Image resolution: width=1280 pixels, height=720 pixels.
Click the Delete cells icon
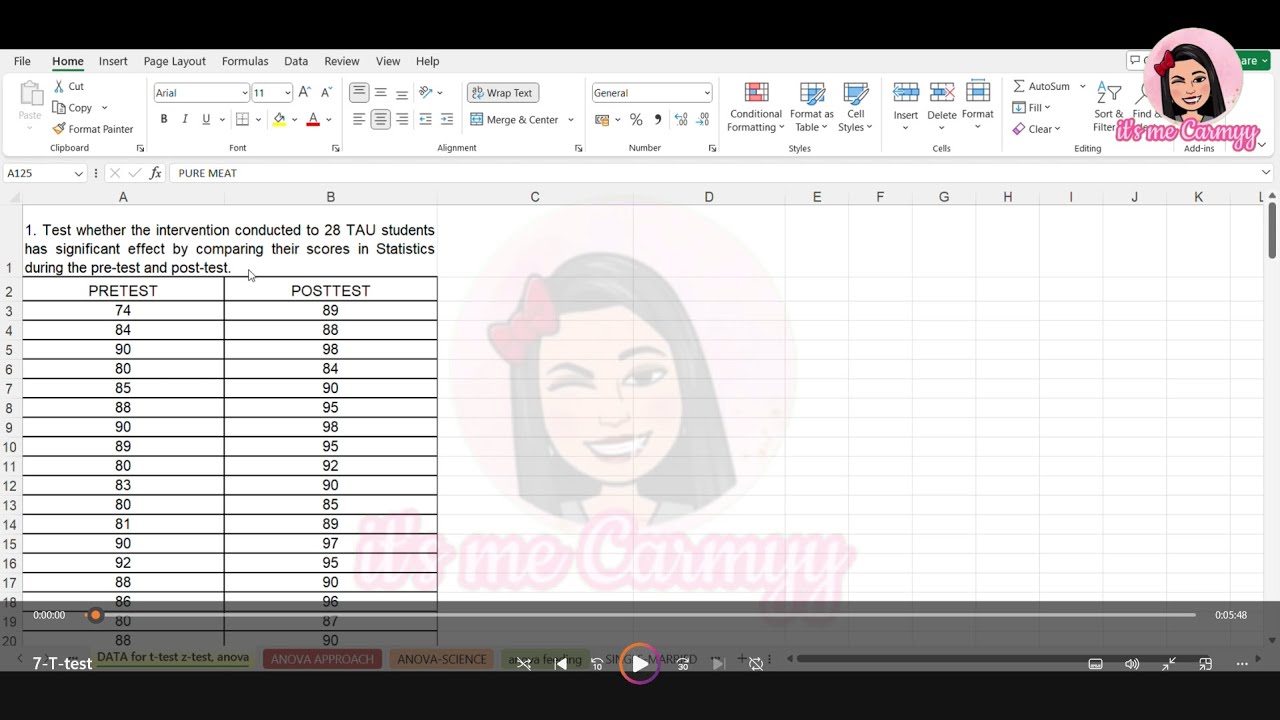(942, 92)
